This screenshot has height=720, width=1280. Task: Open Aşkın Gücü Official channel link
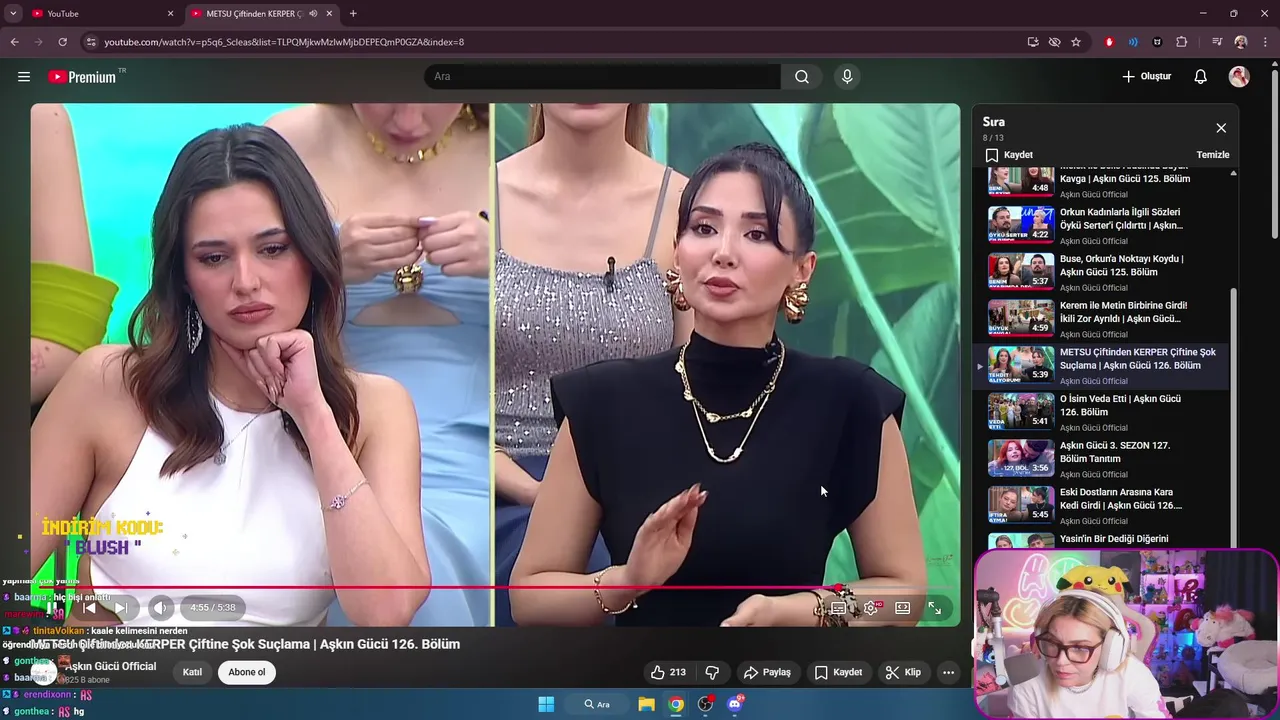coord(111,666)
